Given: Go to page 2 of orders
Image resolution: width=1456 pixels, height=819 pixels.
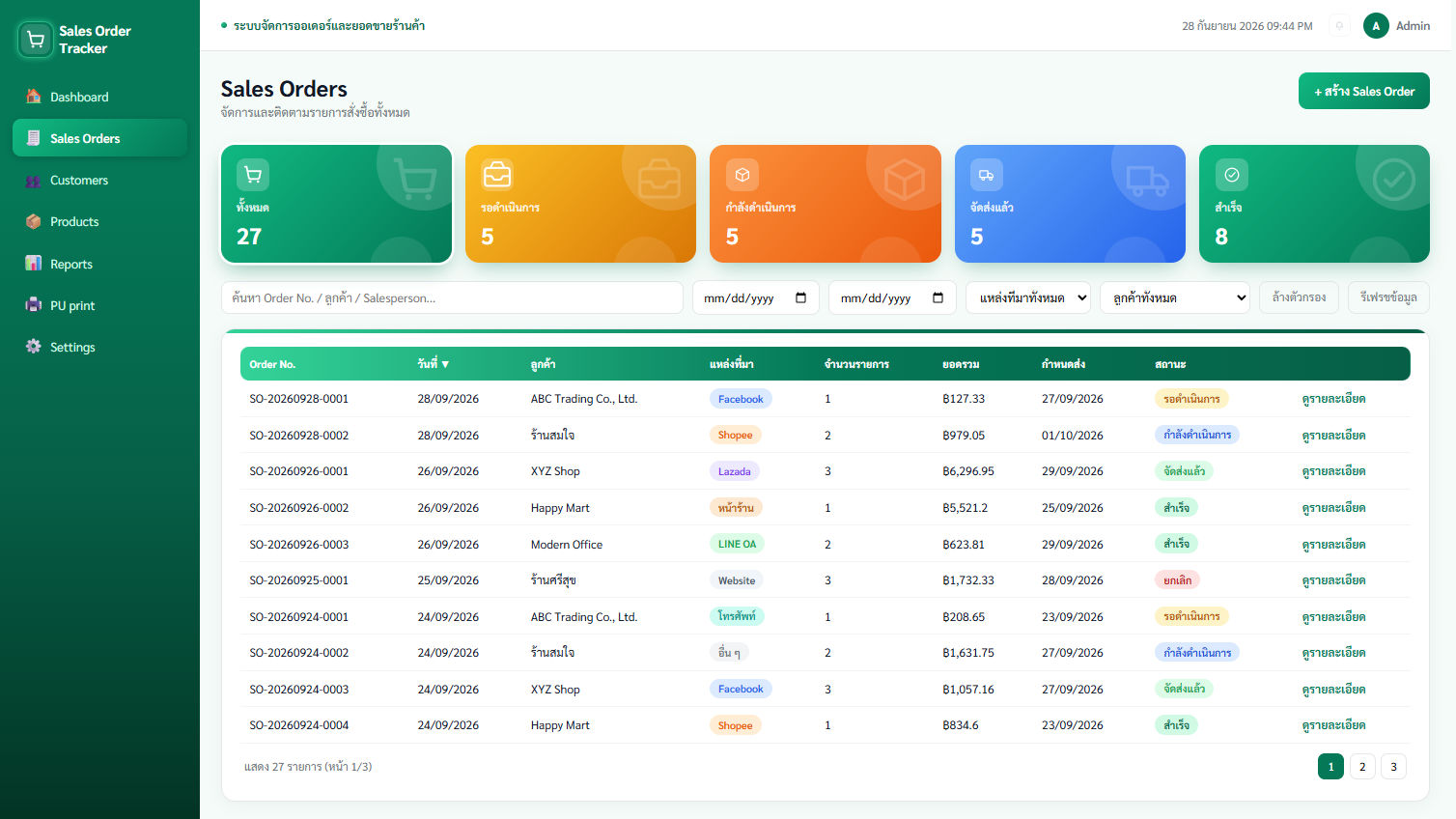Looking at the screenshot, I should 1362,767.
